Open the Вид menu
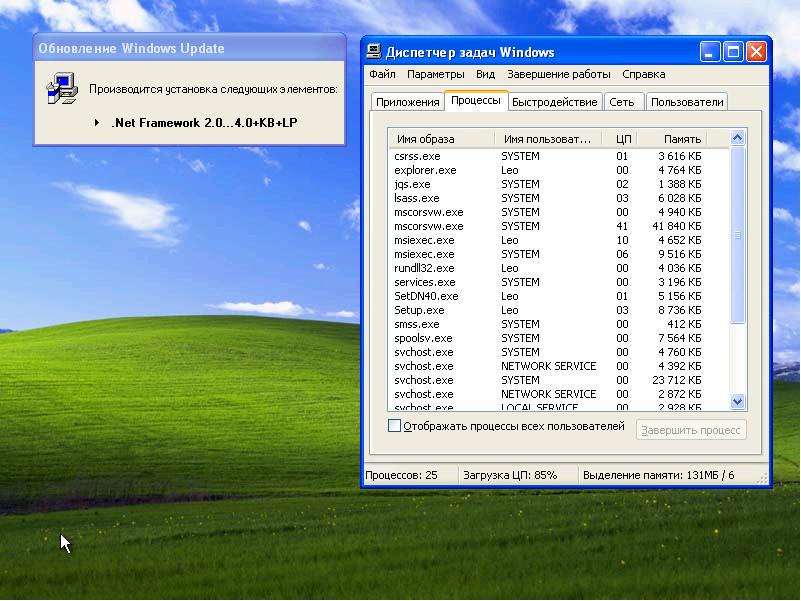 tap(485, 74)
